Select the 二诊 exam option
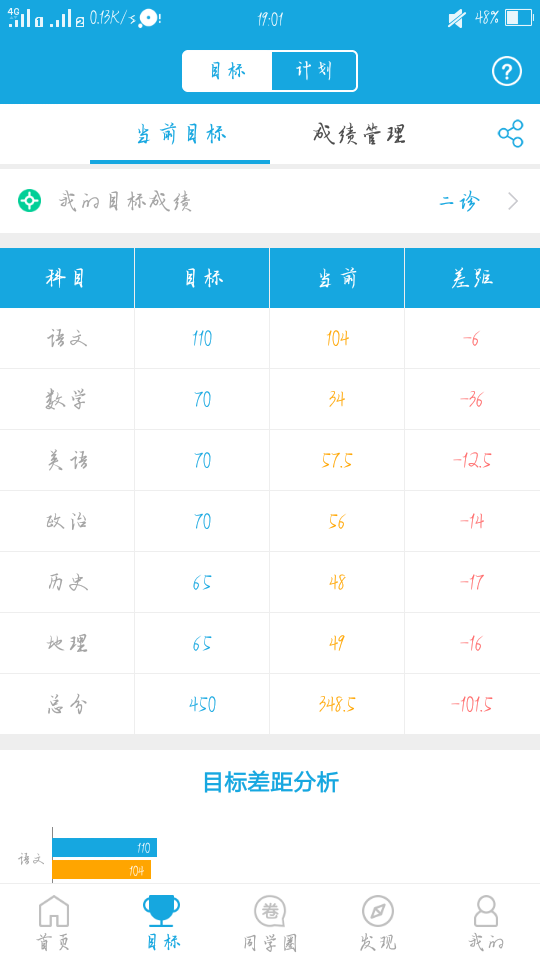Screen dimensions: 540x960 tap(459, 201)
